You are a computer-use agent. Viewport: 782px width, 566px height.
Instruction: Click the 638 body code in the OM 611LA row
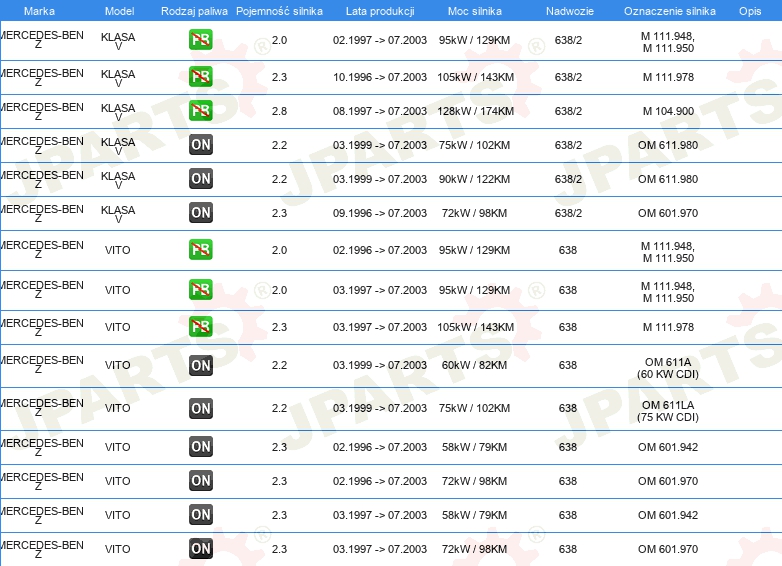tap(568, 408)
